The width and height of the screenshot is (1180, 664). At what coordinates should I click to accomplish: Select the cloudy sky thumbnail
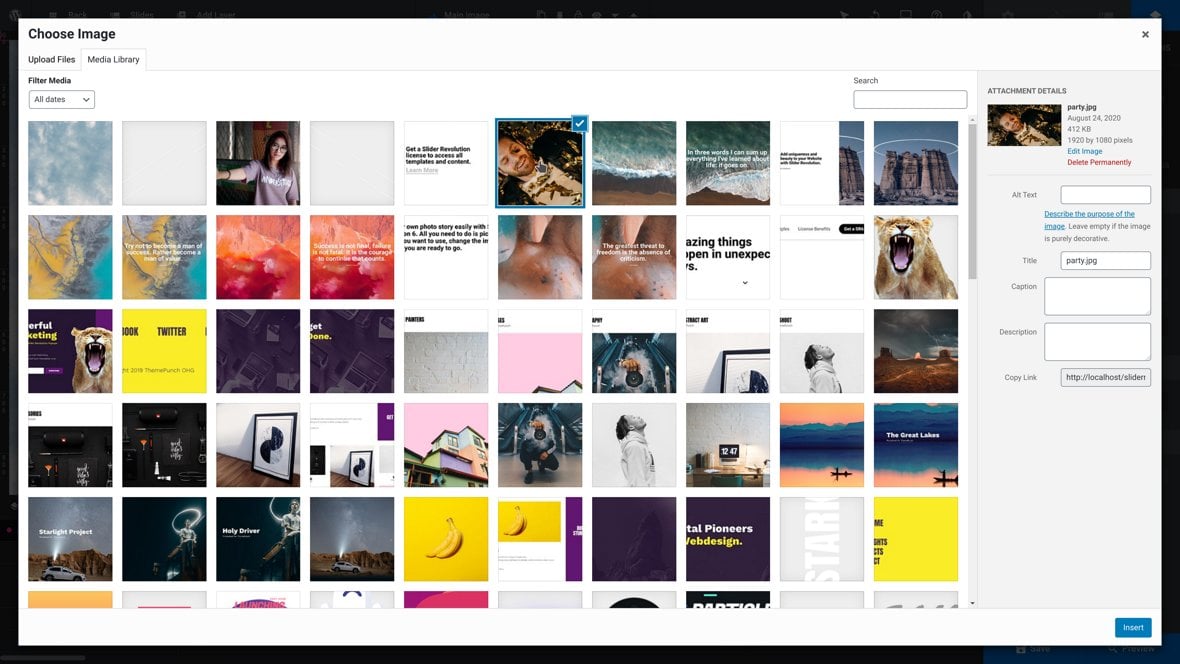(70, 163)
